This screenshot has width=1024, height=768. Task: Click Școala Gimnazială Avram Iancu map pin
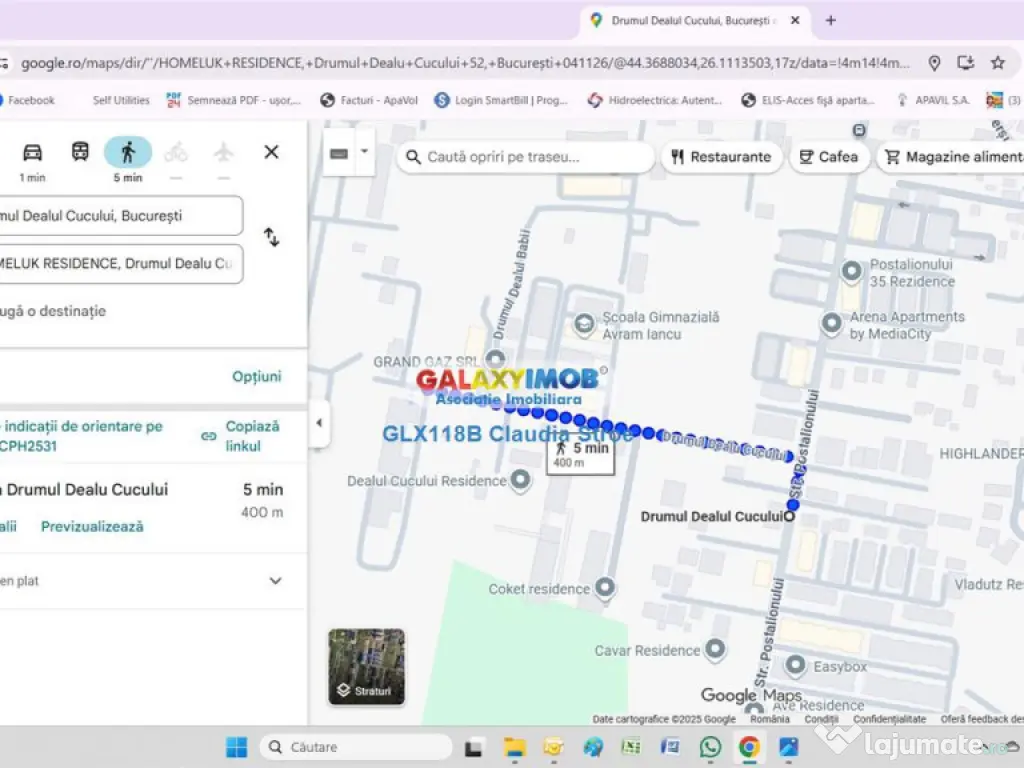click(585, 325)
